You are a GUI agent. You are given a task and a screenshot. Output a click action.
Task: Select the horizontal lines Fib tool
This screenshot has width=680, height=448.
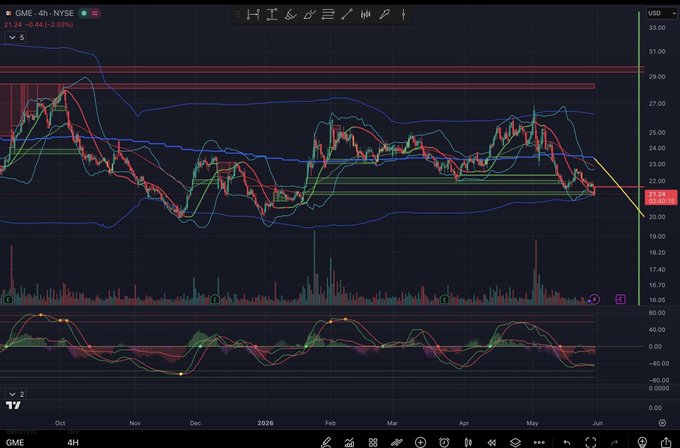click(328, 15)
